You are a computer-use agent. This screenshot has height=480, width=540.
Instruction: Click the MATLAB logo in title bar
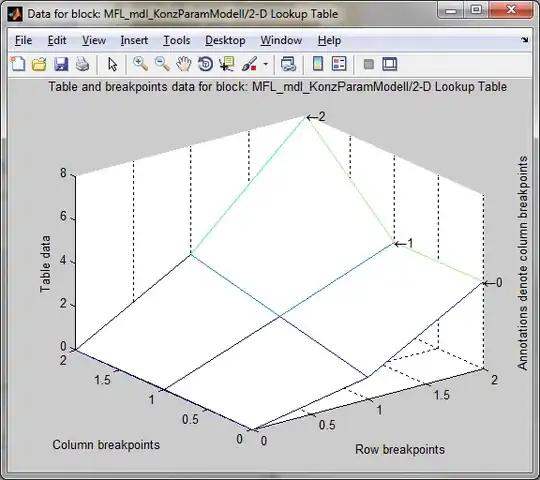15,14
